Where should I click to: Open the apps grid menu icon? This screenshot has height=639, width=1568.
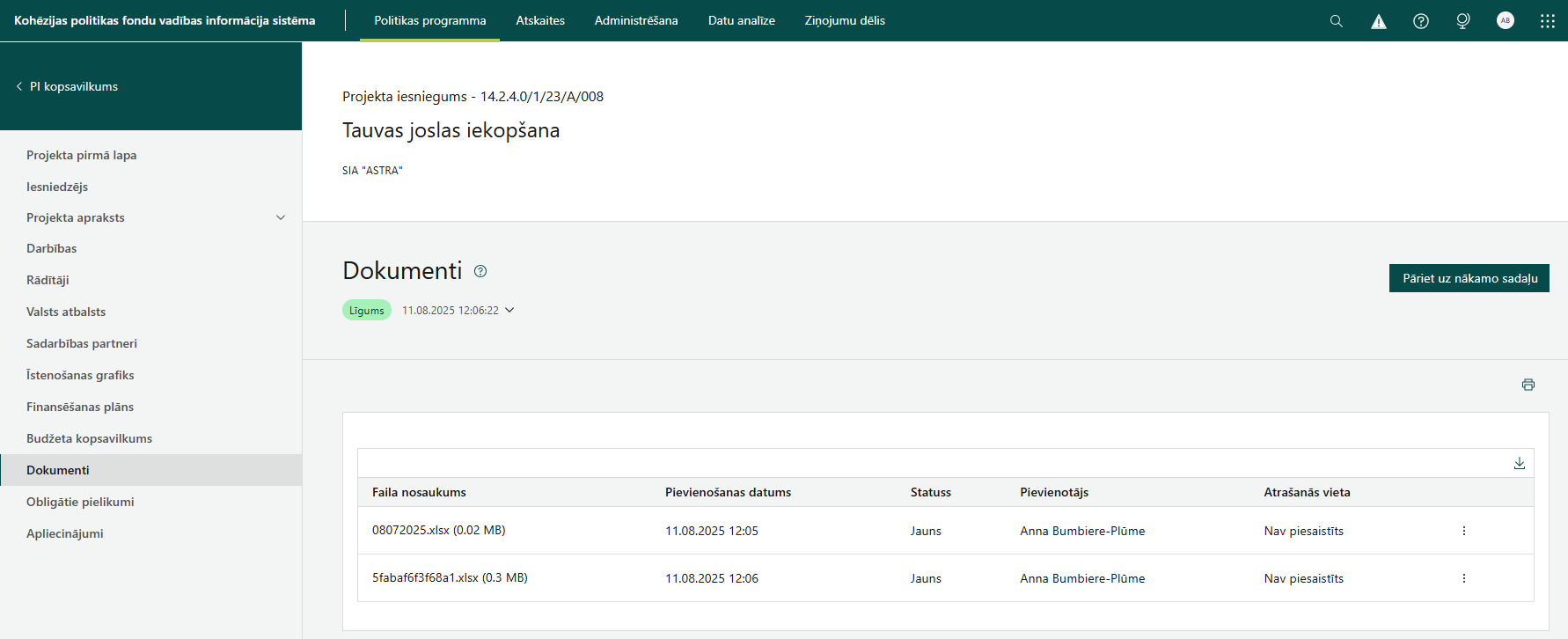coord(1548,21)
